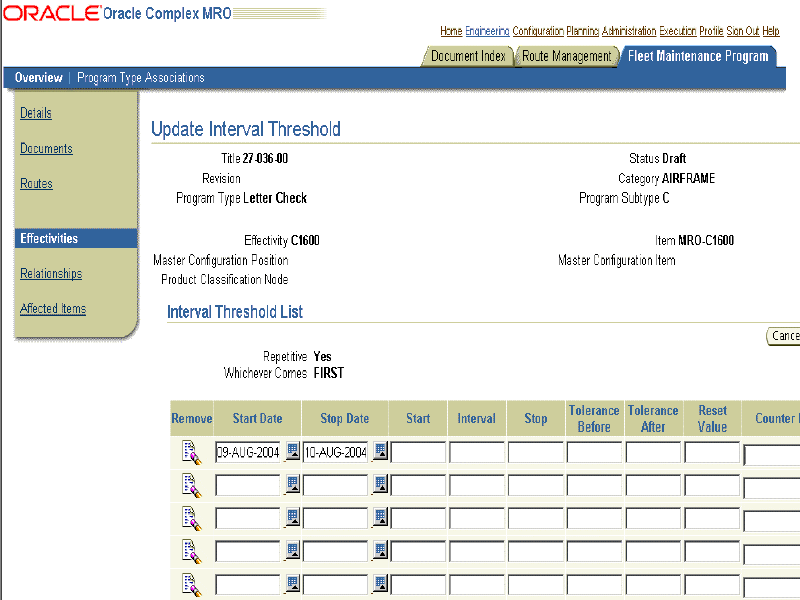This screenshot has width=800, height=600.
Task: Open calendar picker next to 10-AUG-2004 stop date
Action: click(381, 451)
